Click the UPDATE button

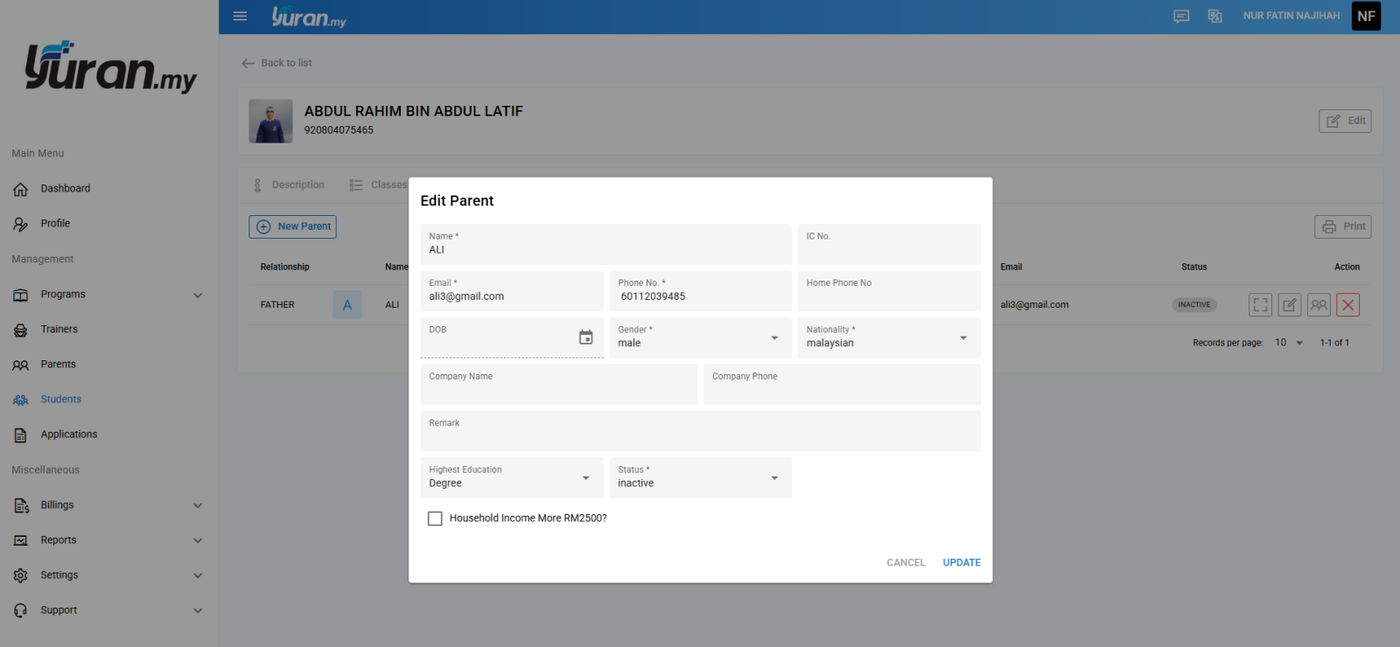point(961,563)
